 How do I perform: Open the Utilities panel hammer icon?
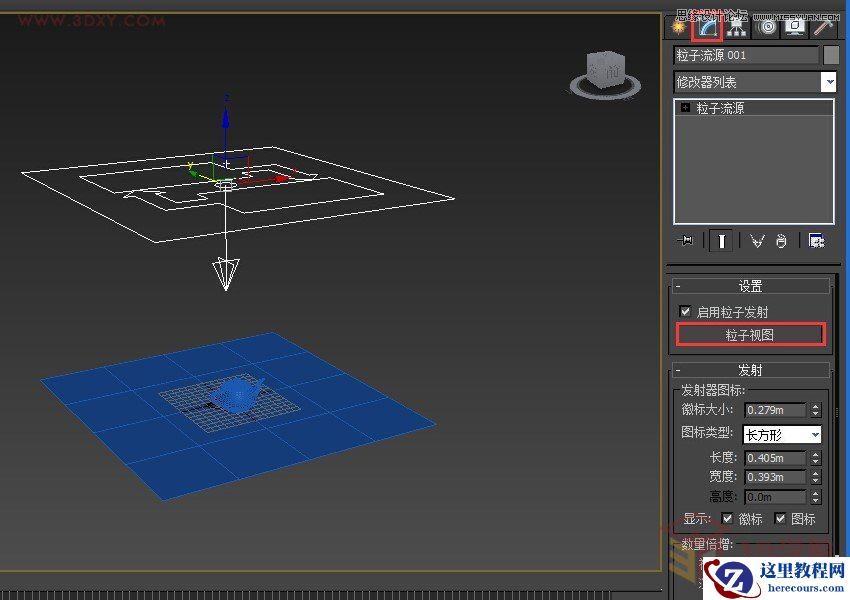click(820, 28)
